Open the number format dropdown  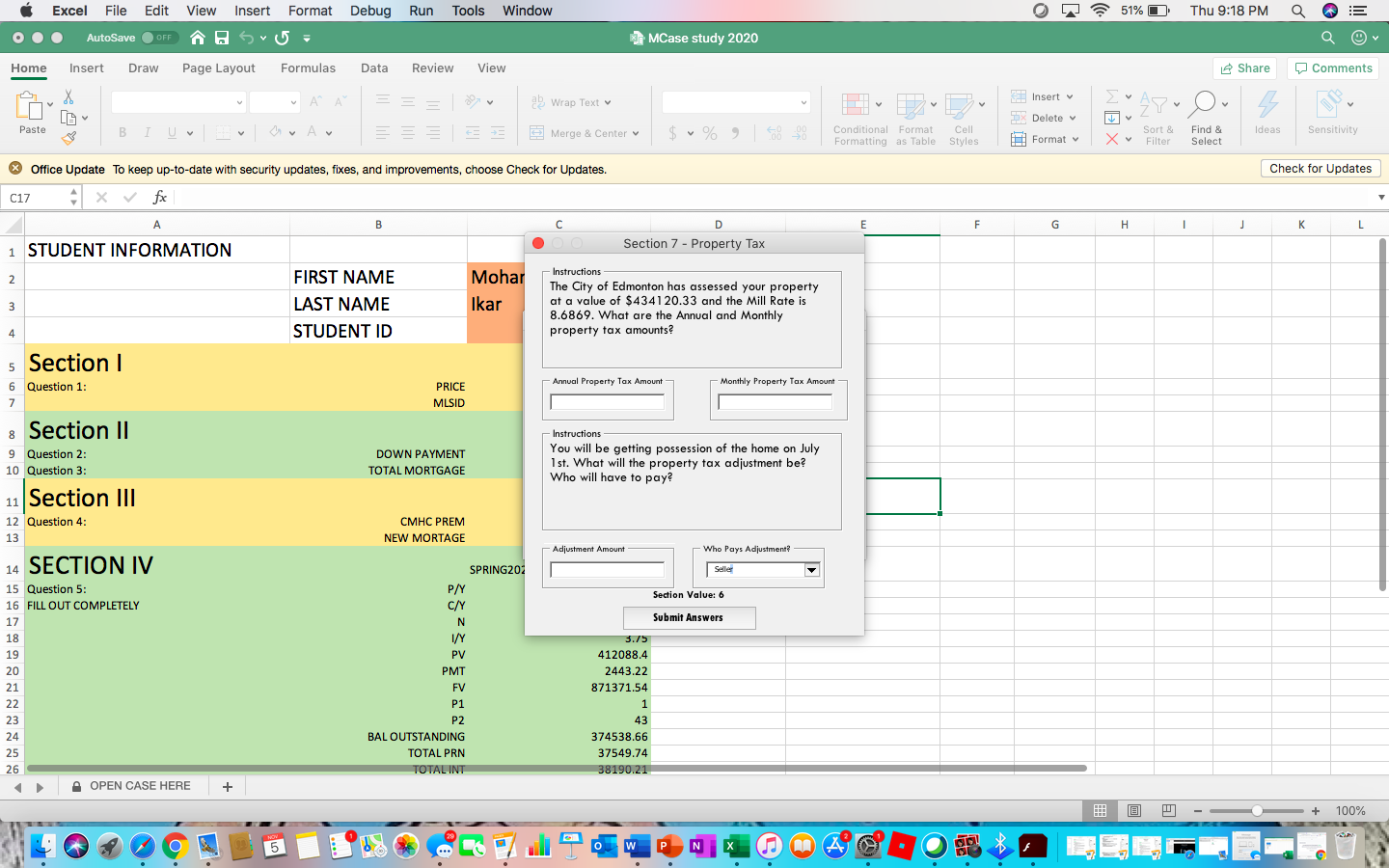click(736, 101)
